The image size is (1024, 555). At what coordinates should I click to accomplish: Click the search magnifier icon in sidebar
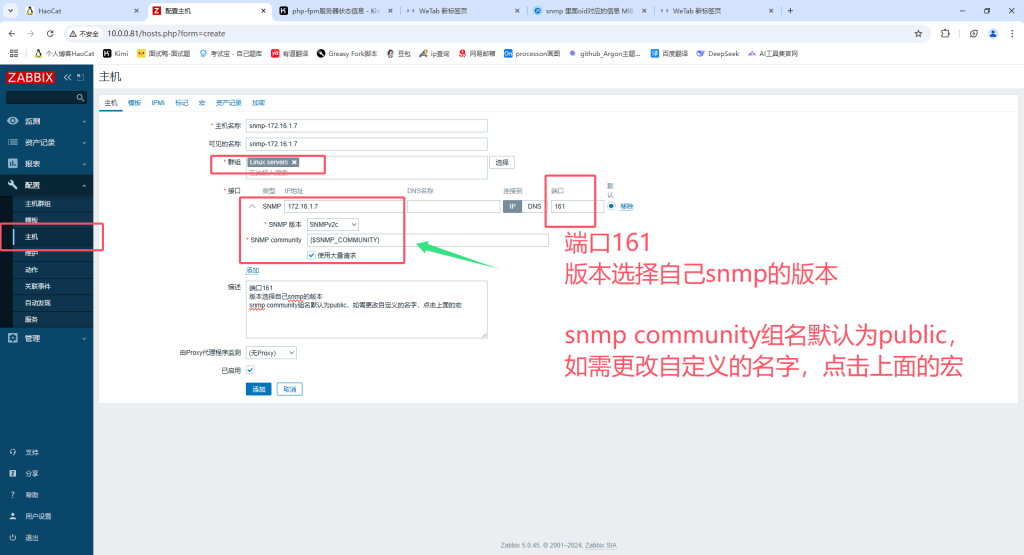[81, 98]
